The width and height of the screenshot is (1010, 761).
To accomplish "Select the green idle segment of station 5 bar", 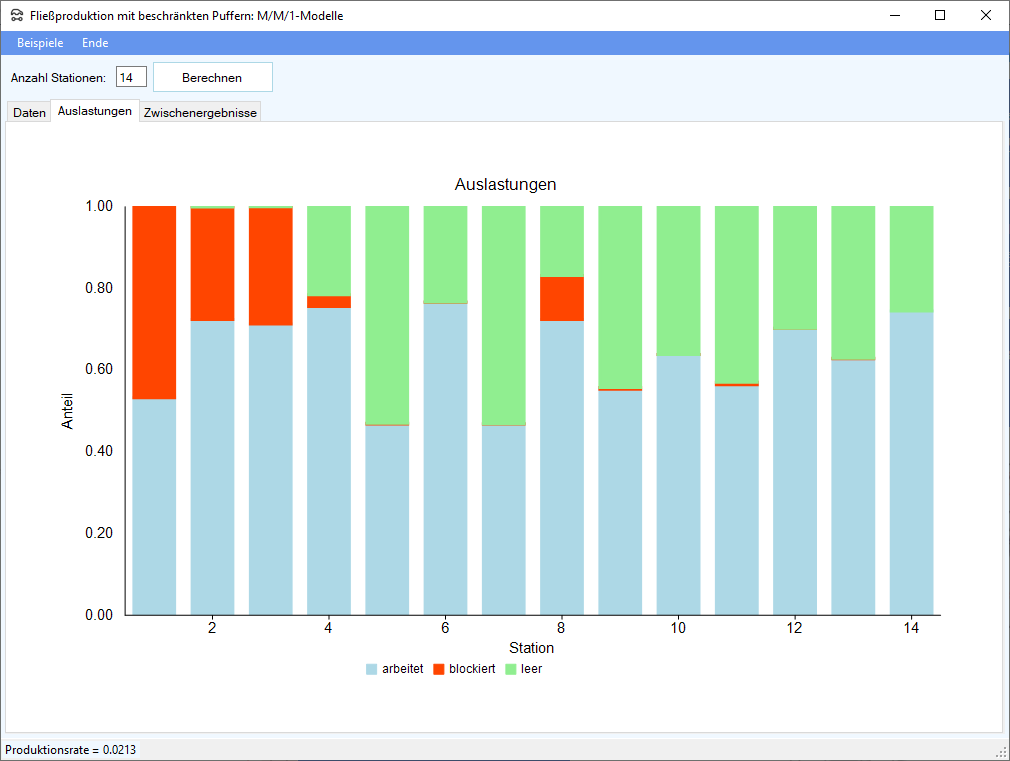I will click(387, 315).
